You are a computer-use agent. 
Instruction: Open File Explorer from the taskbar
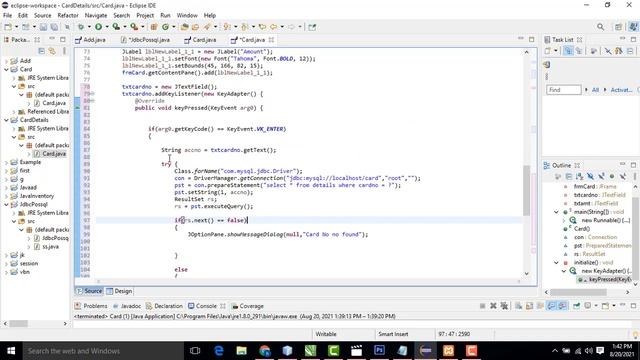click(x=242, y=350)
